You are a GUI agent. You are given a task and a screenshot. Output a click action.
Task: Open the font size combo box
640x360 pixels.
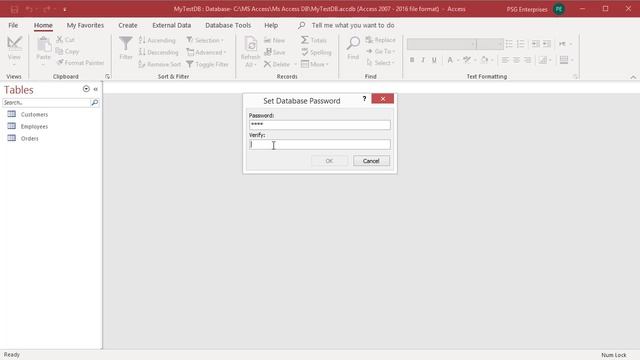(x=490, y=44)
